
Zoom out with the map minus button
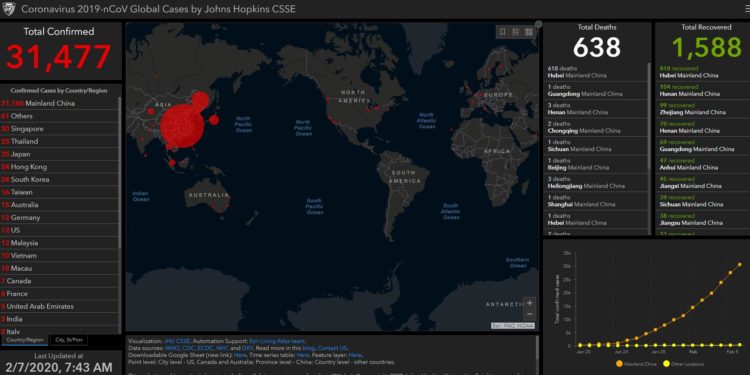pyautogui.click(x=529, y=314)
